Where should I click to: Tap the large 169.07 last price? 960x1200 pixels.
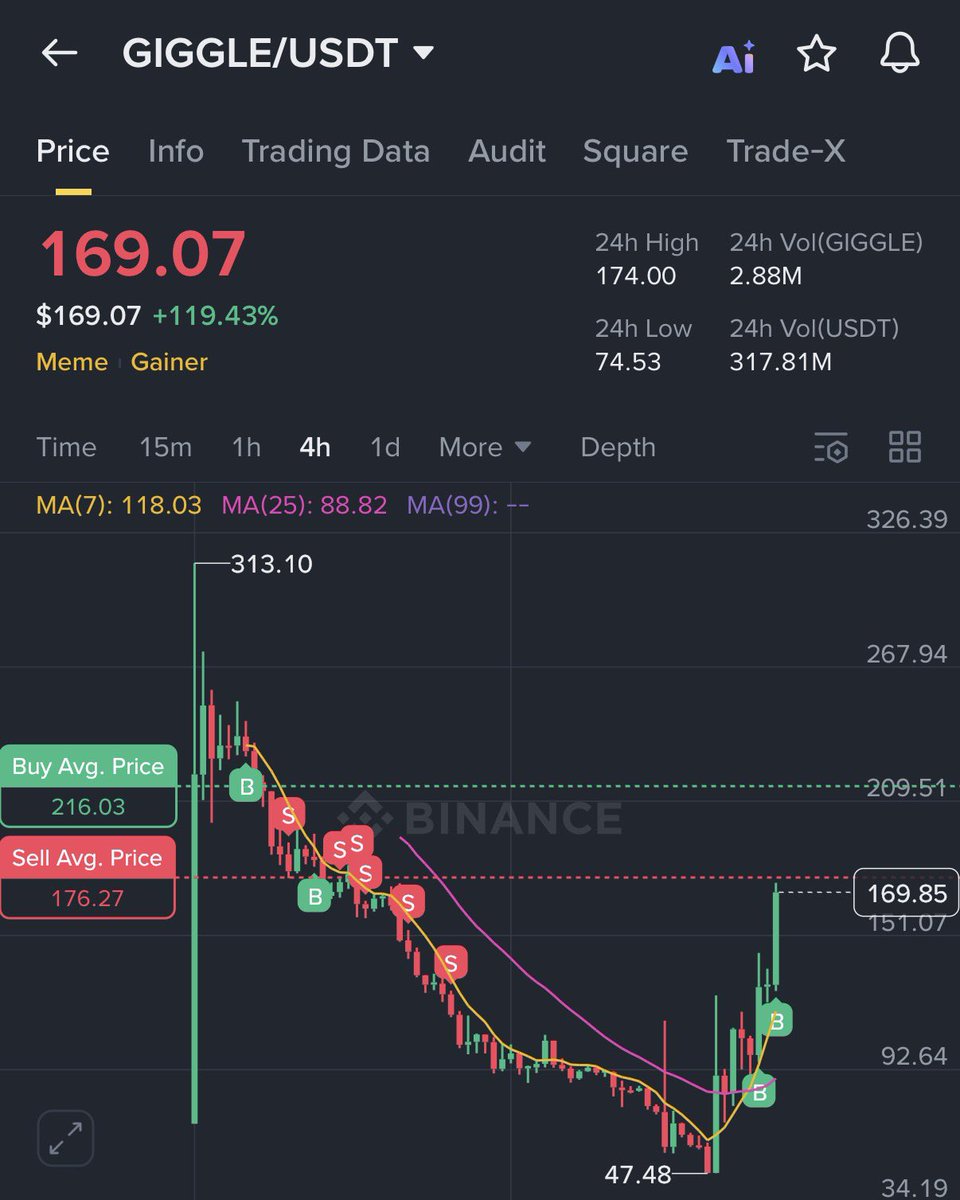tap(142, 254)
